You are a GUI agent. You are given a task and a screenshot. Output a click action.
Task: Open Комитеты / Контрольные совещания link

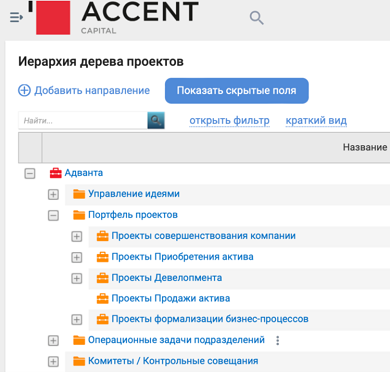173,361
